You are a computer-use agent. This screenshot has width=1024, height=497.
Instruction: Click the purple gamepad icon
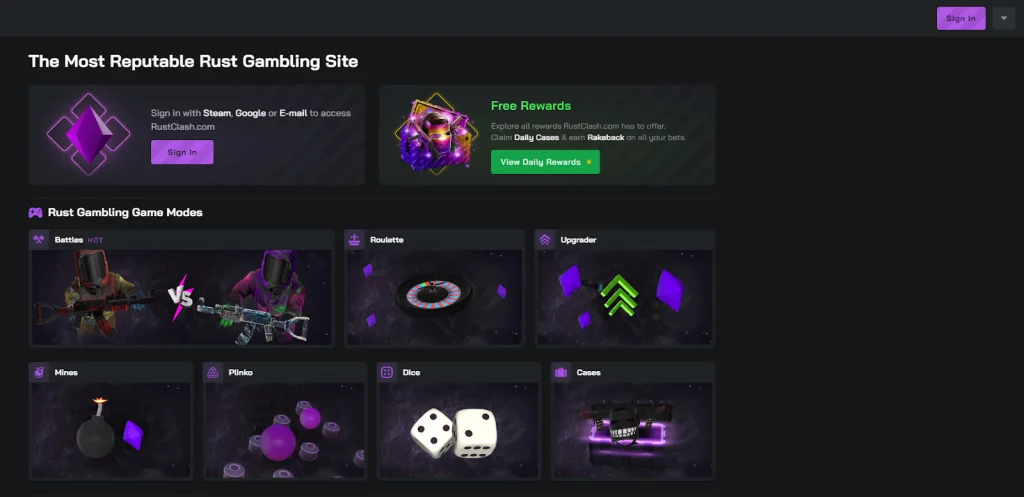tap(35, 213)
